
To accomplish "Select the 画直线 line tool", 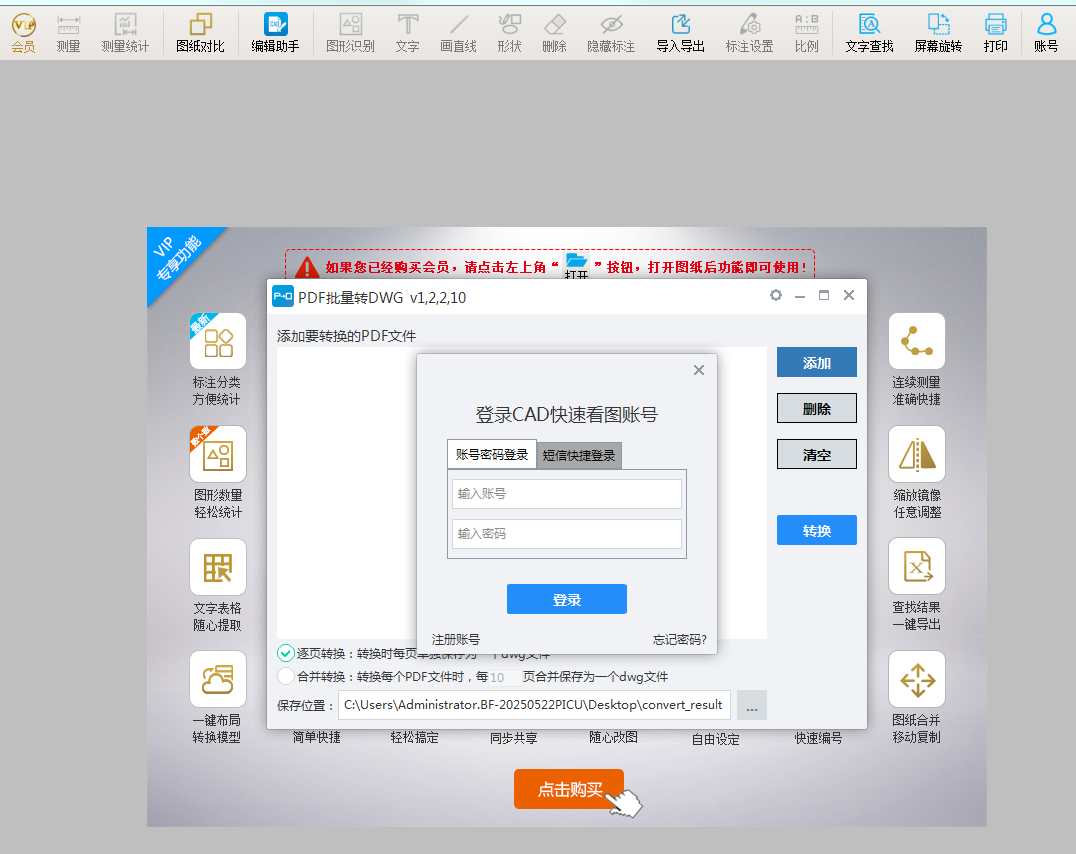I will click(x=458, y=33).
